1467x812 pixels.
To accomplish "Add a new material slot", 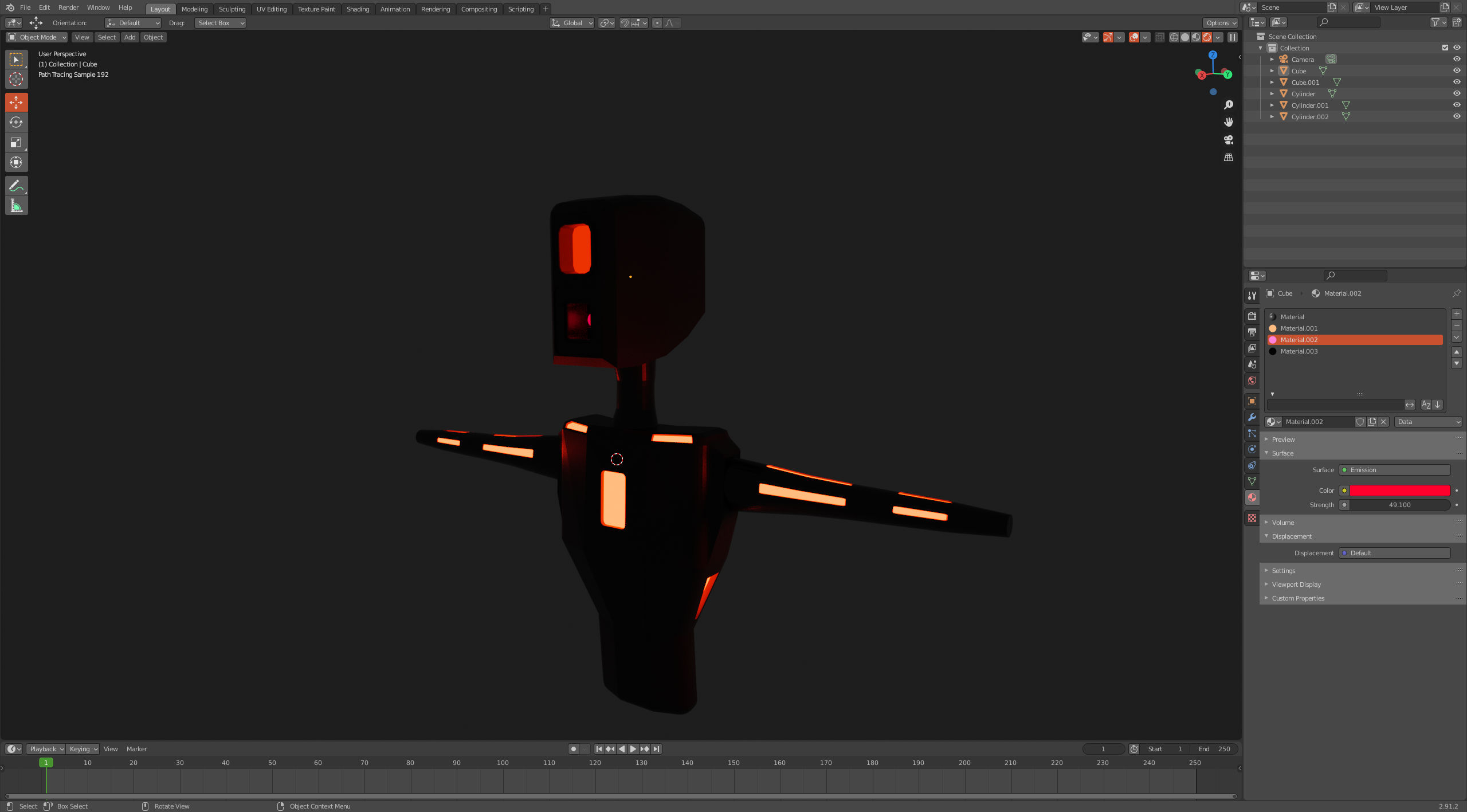I will click(x=1457, y=314).
